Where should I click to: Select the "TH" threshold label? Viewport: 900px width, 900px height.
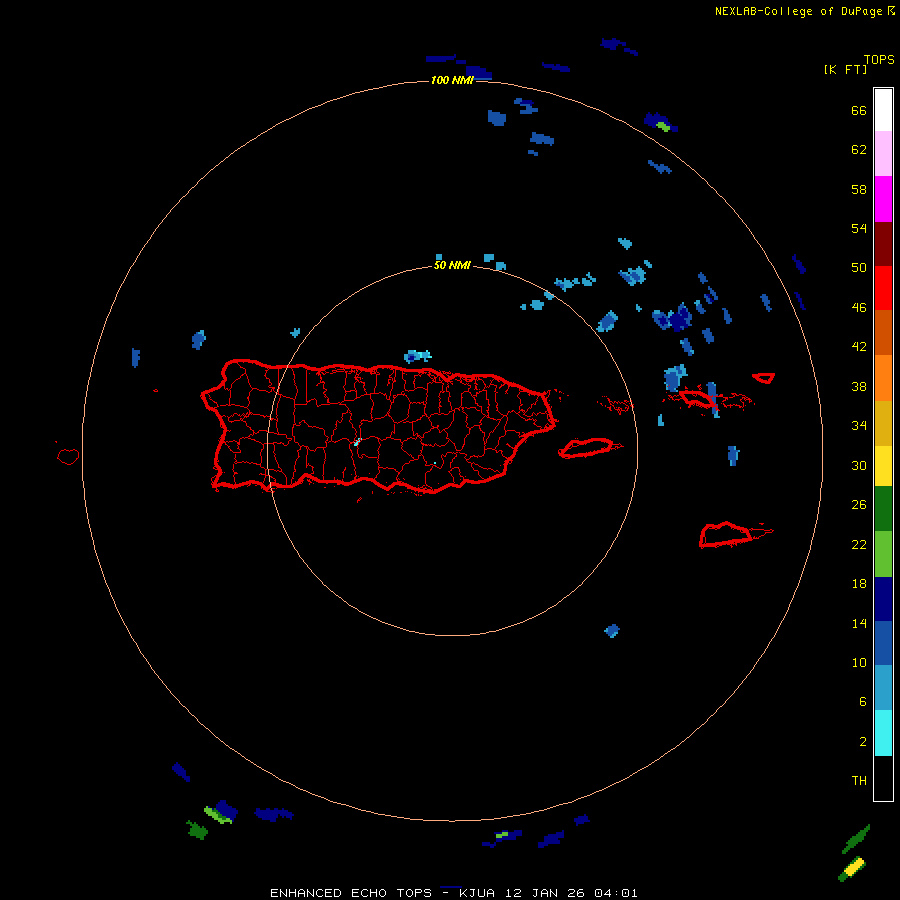click(859, 781)
